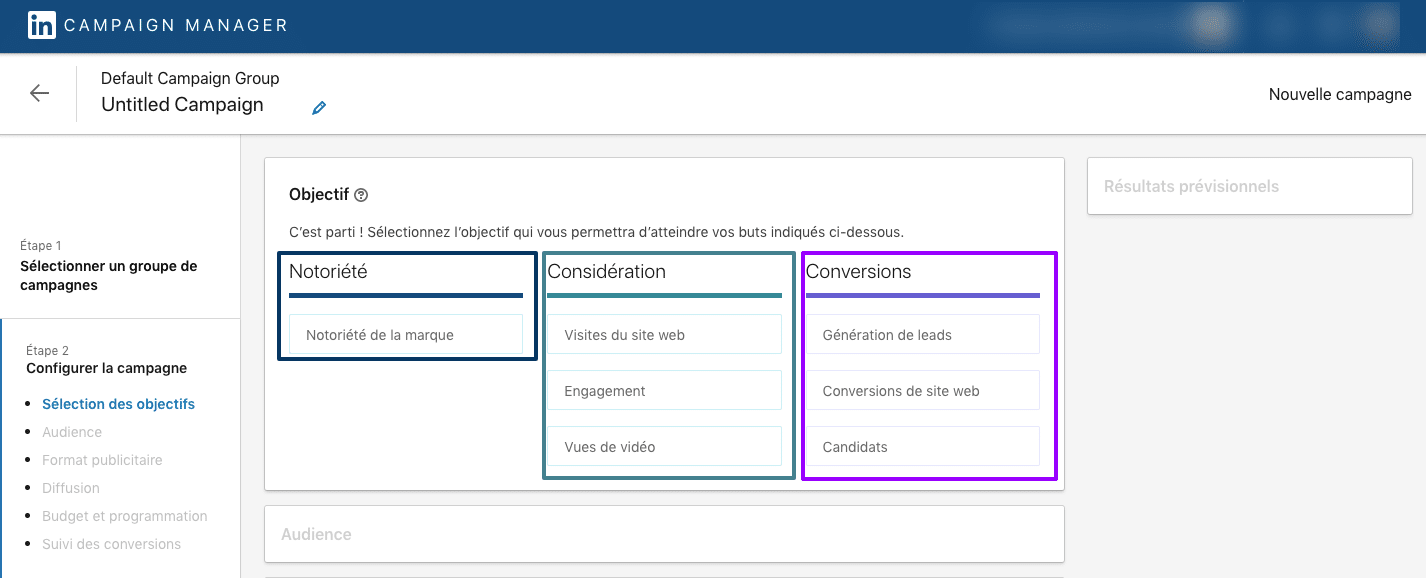Select the "Notoriété de la marque" objective
The height and width of the screenshot is (578, 1426).
click(406, 334)
